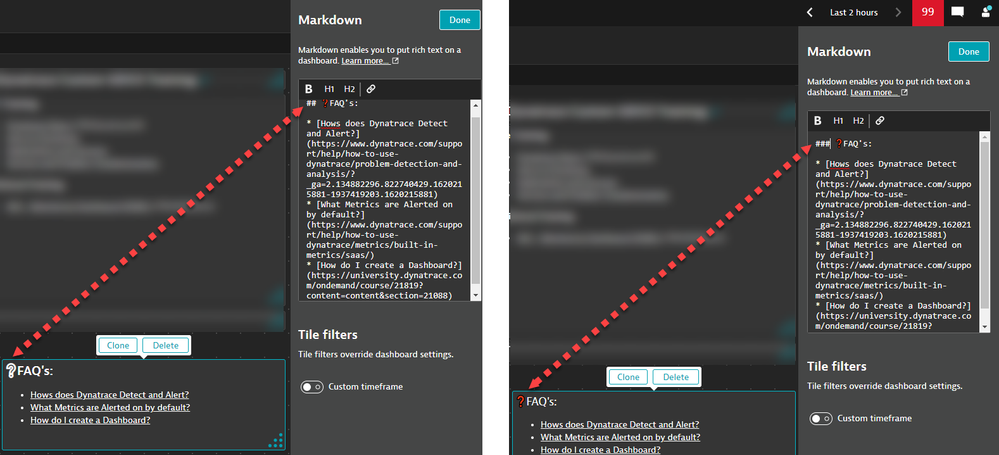
Task: Click the '### ❓FAQ's:' line in right editor
Action: (x=844, y=144)
